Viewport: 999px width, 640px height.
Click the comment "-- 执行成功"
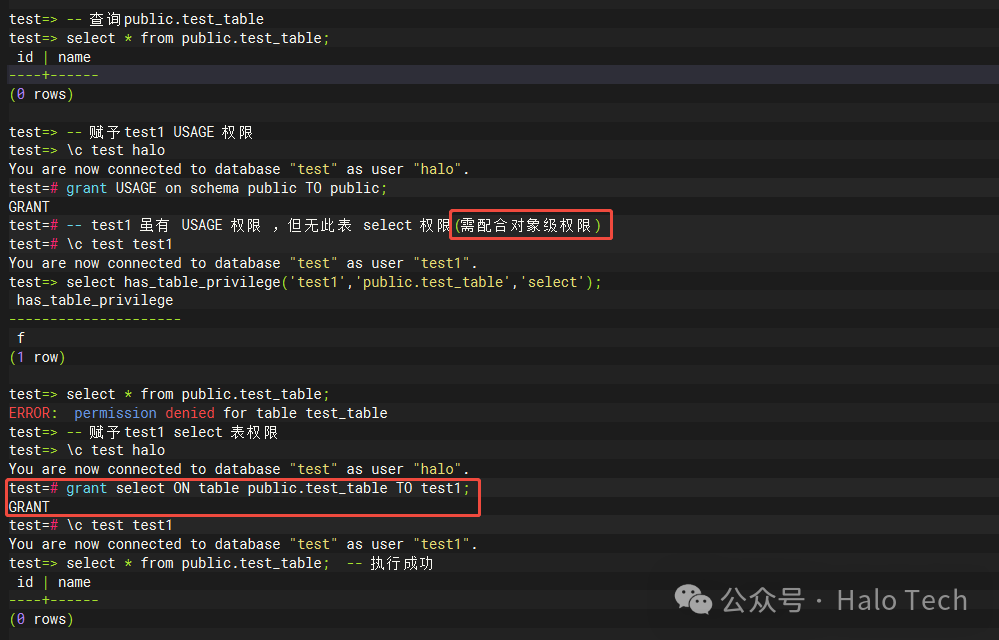pyautogui.click(x=390, y=564)
